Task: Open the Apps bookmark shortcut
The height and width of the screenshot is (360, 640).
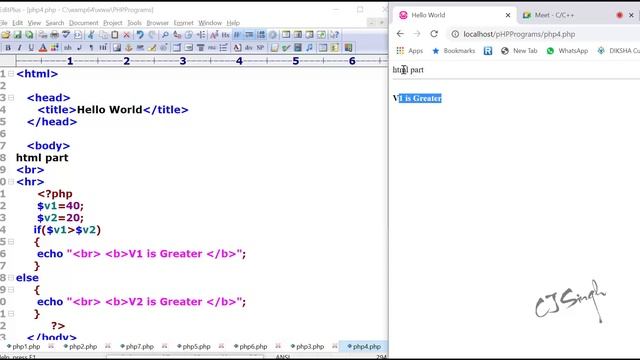Action: click(409, 51)
